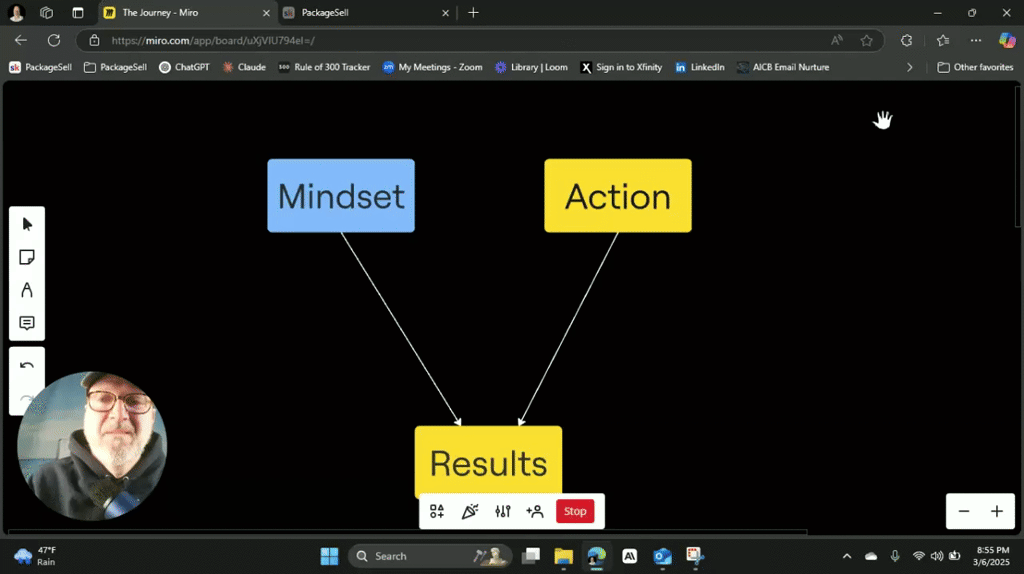Image resolution: width=1024 pixels, height=574 pixels.
Task: Open the ChatGPT bookmark
Action: click(x=185, y=67)
